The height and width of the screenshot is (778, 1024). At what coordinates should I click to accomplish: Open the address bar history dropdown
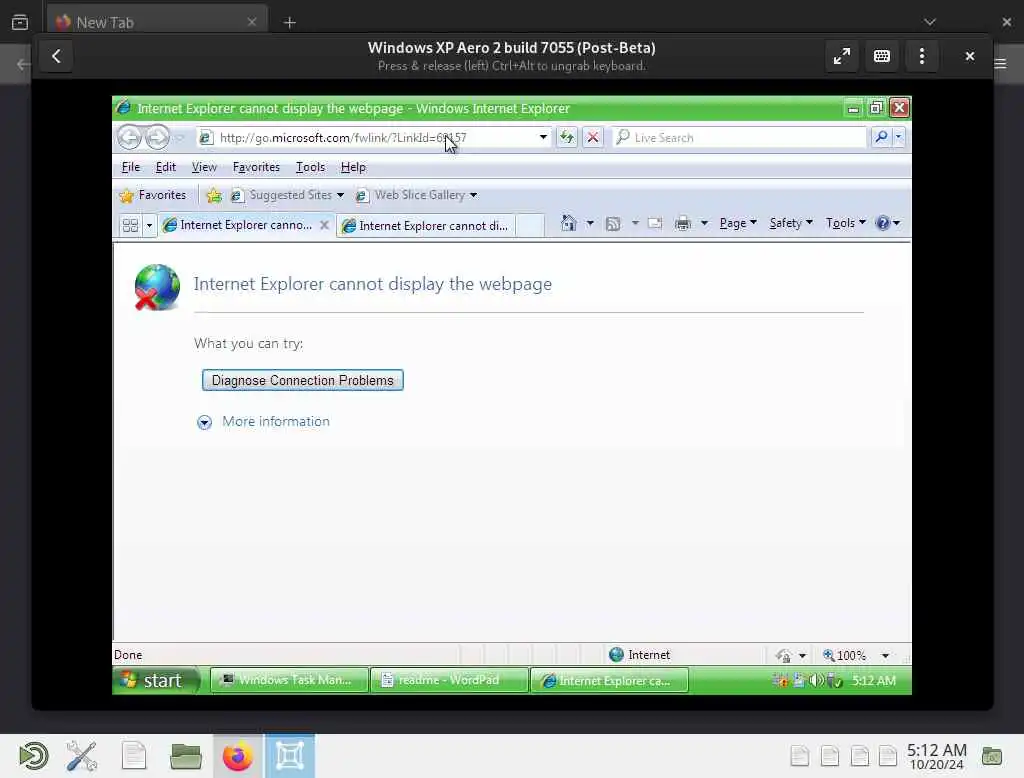(x=543, y=137)
